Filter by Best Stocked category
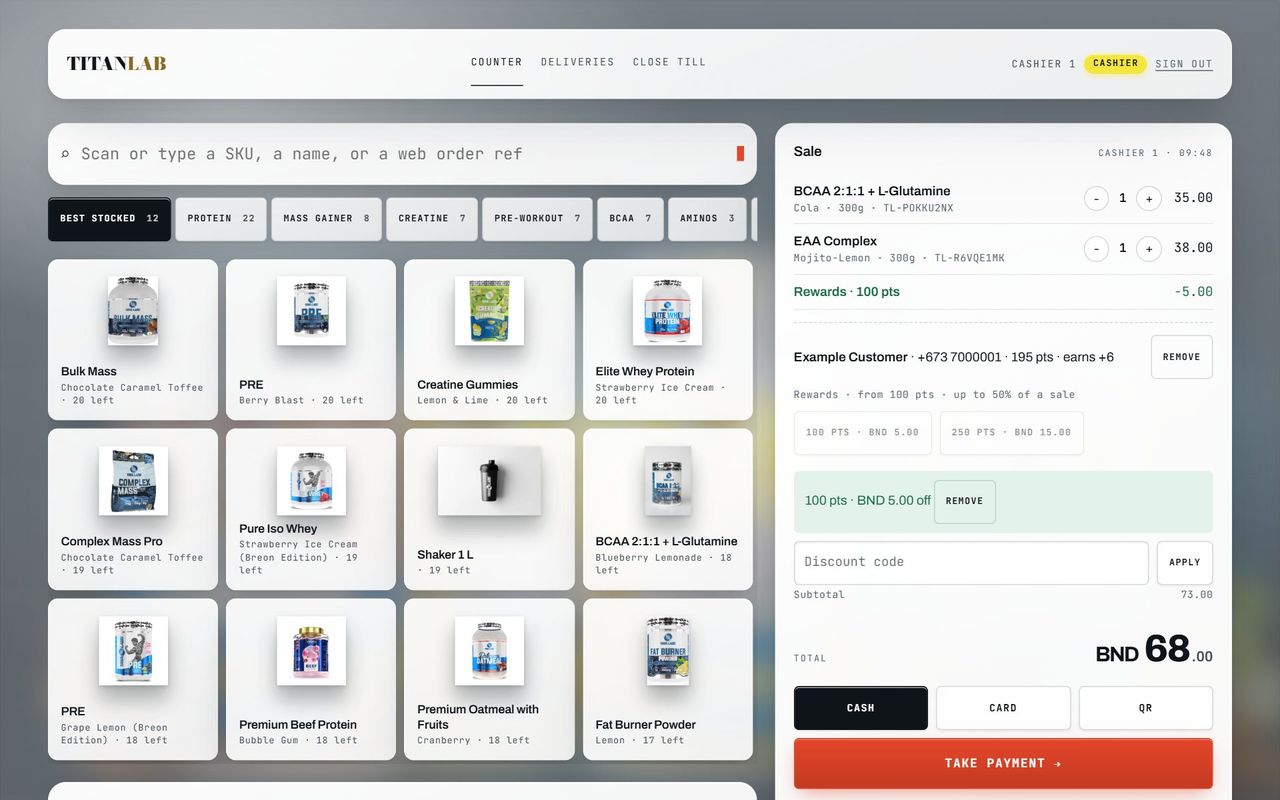 tap(109, 219)
